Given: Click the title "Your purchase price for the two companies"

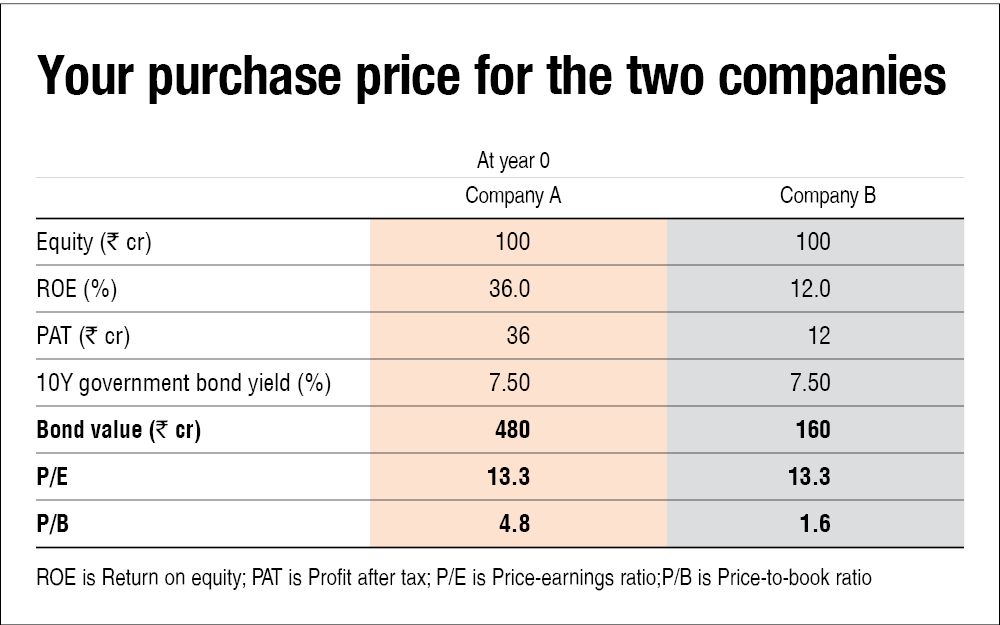Looking at the screenshot, I should click(491, 78).
